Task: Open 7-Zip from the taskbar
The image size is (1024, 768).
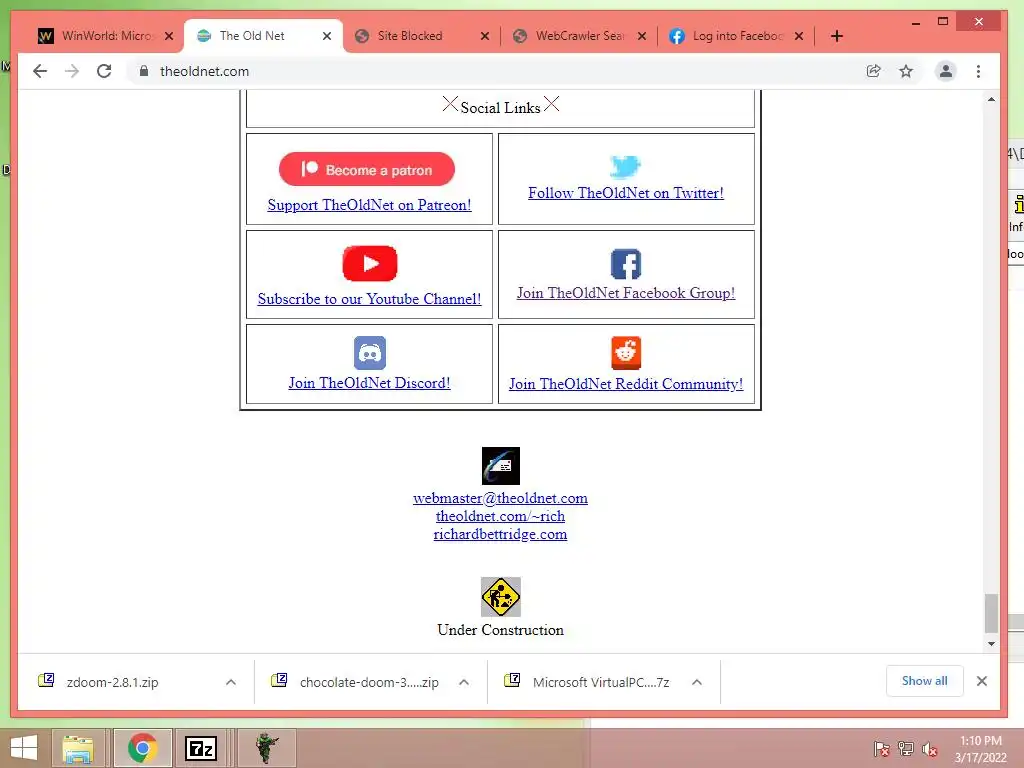Action: pos(201,748)
